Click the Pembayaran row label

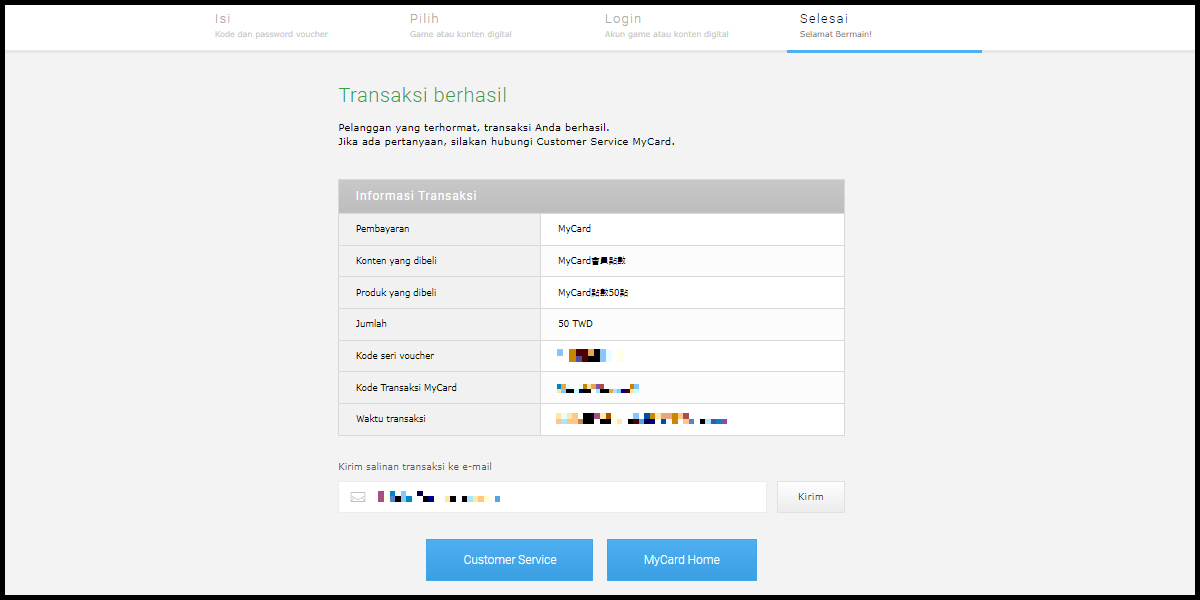click(x=382, y=229)
